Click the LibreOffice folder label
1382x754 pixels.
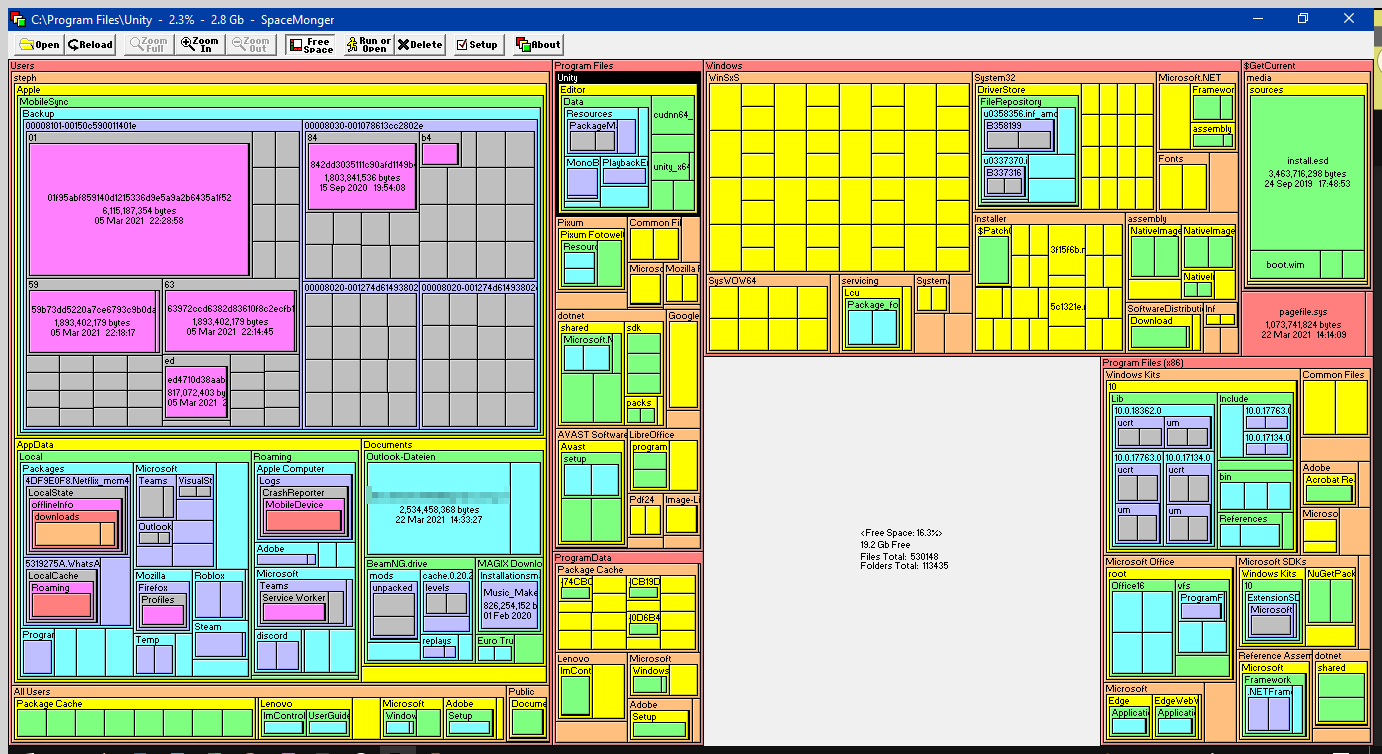coord(652,435)
